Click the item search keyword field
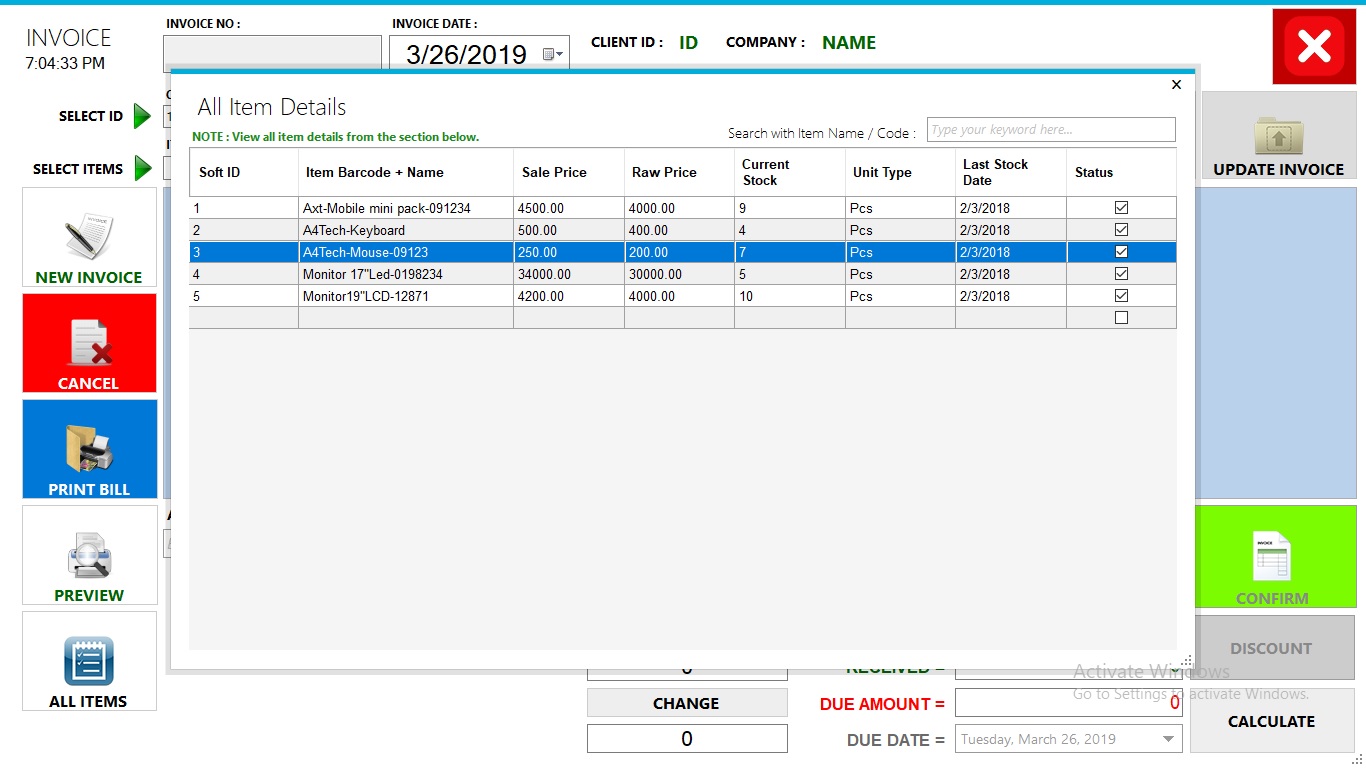1366x768 pixels. coord(1051,129)
